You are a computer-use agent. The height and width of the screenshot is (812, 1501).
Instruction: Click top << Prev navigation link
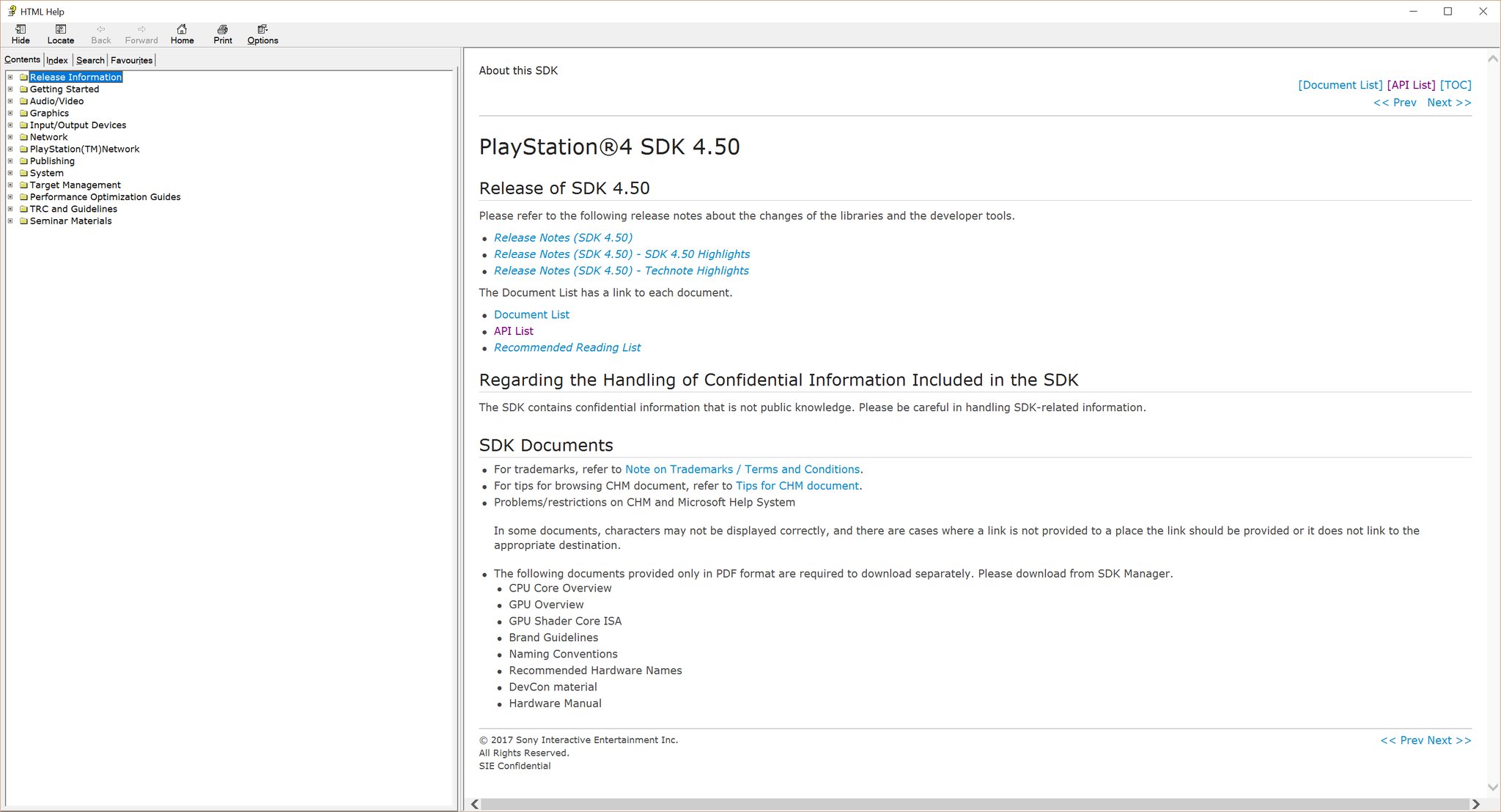(1395, 103)
